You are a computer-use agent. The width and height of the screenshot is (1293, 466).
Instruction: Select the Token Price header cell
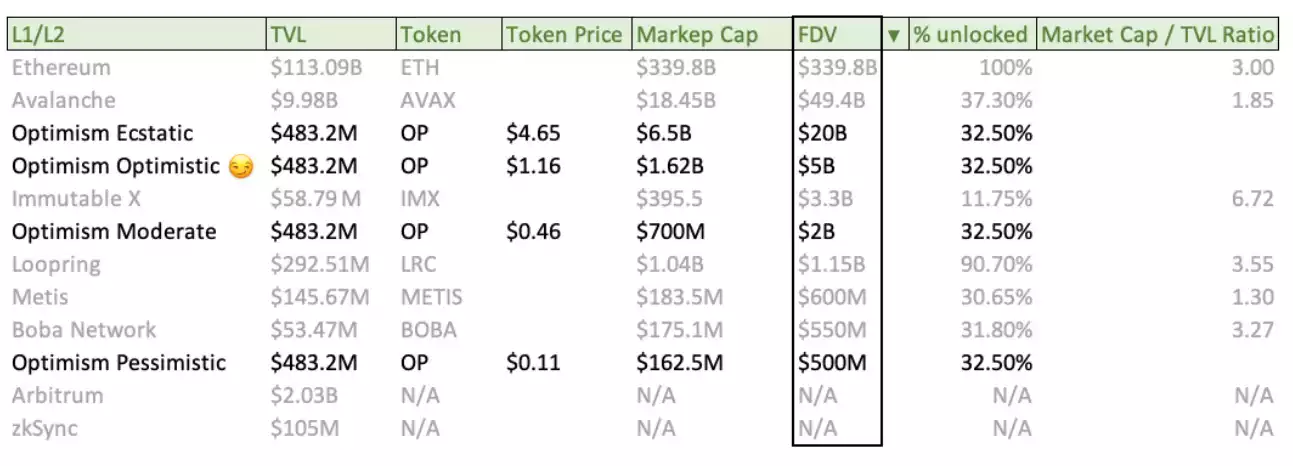[565, 34]
